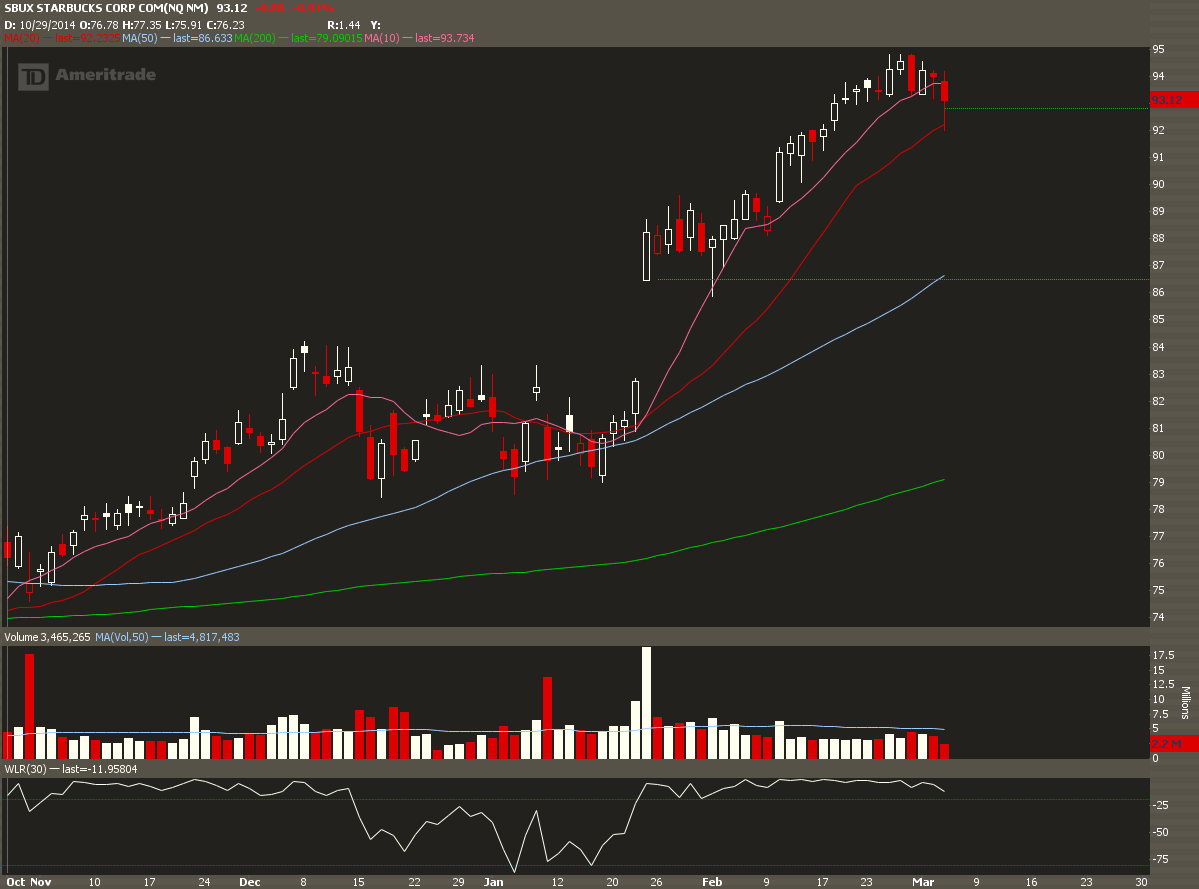Click the -50 WLR axis label
1199x889 pixels.
(x=1160, y=832)
